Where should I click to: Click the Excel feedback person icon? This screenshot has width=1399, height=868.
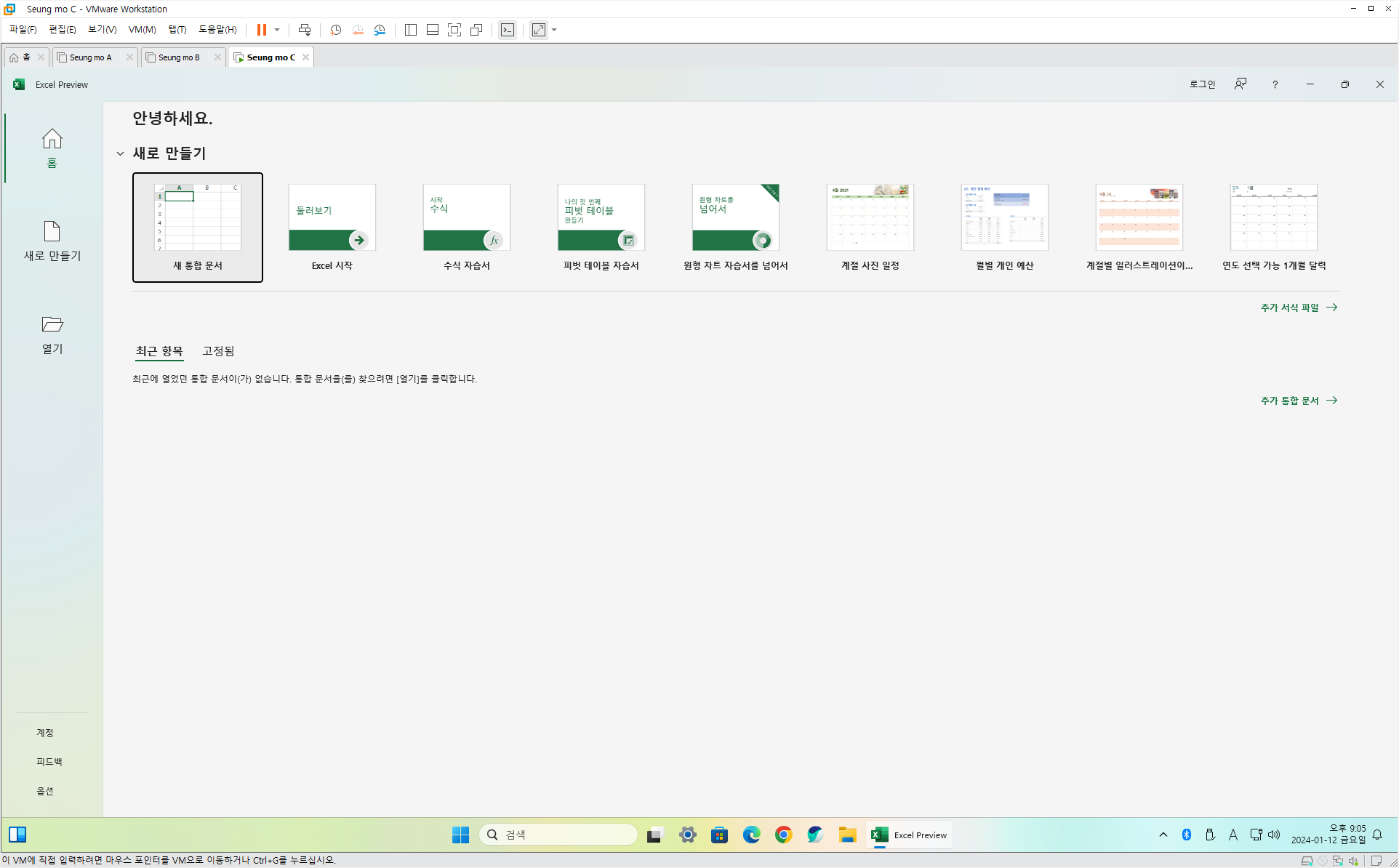1240,84
